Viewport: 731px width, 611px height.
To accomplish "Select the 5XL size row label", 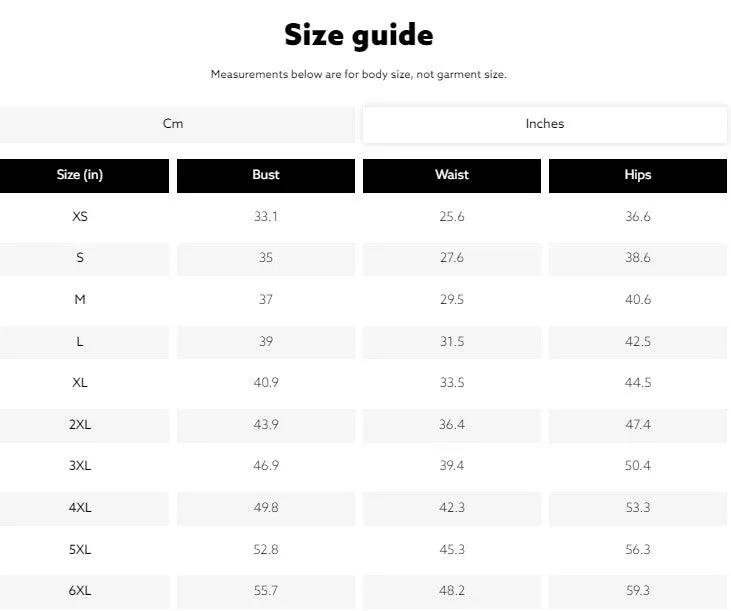I will coord(80,549).
